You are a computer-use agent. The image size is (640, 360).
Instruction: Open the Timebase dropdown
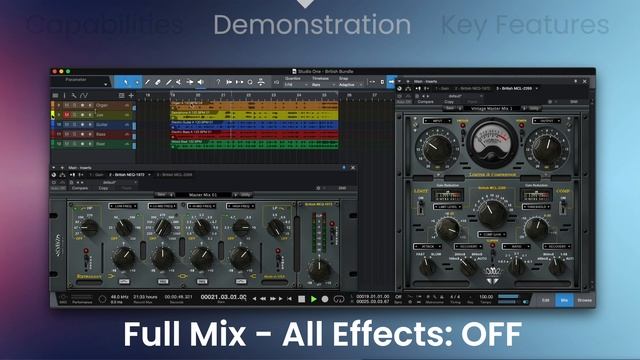322,84
